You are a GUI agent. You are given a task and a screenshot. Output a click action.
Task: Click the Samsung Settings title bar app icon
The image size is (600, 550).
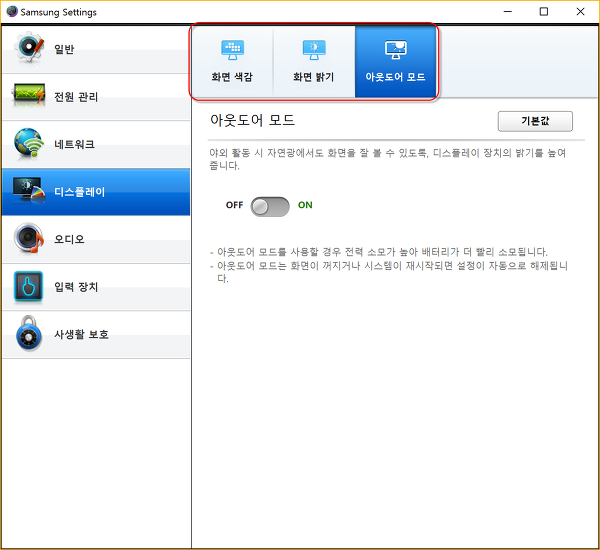(x=12, y=11)
